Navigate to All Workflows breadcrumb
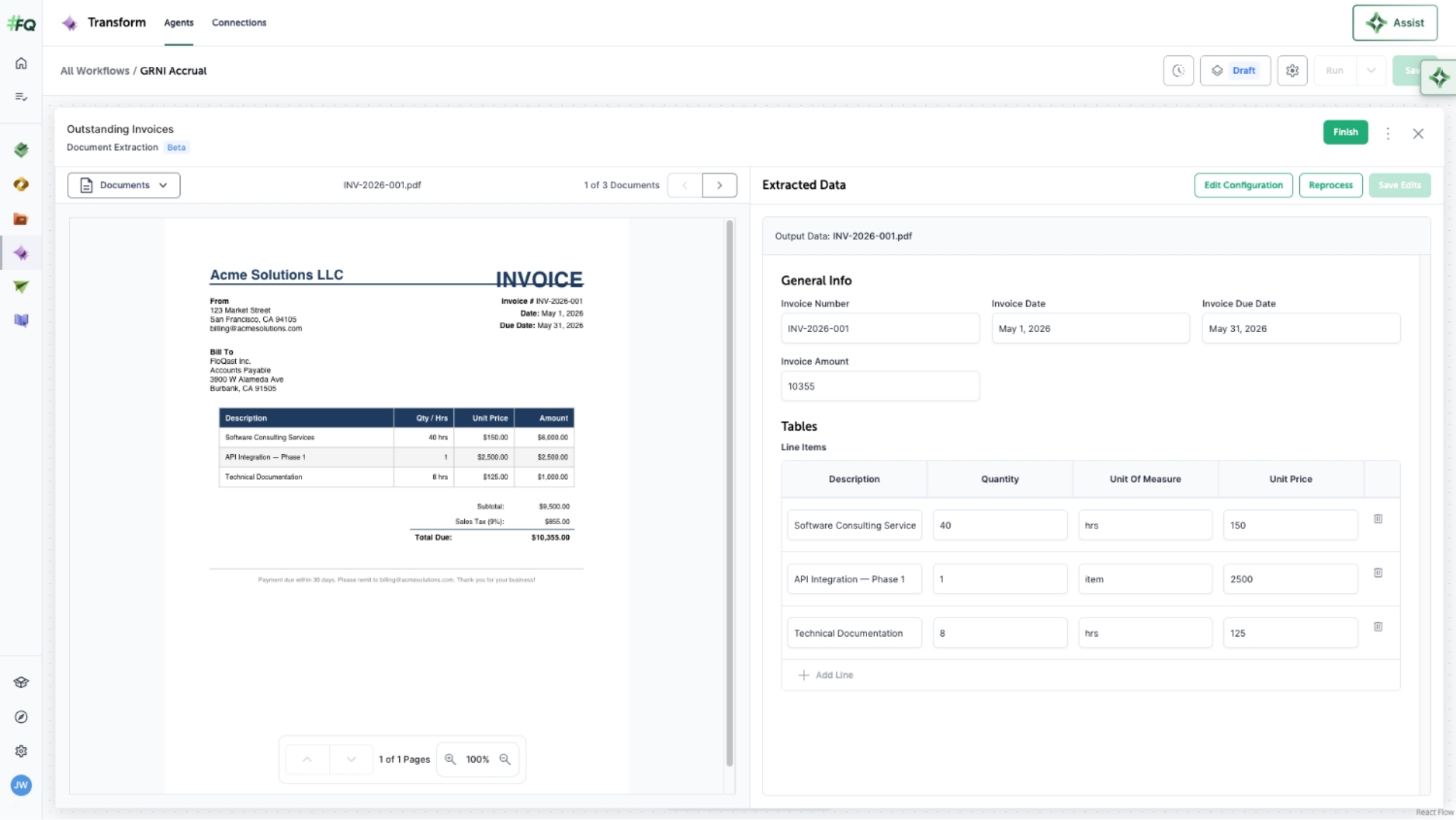The height and width of the screenshot is (820, 1456). pyautogui.click(x=95, y=70)
